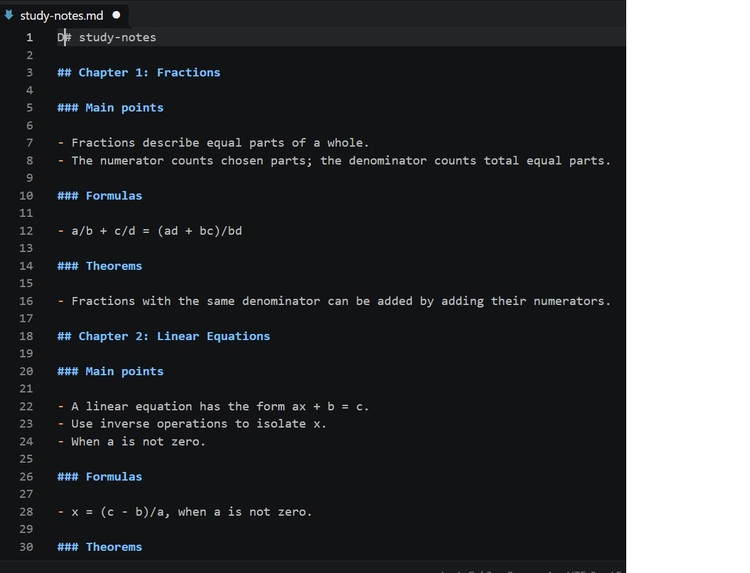Screen dimensions: 750x573
Task: Click empty line number 9 in the gutter
Action: (30, 178)
